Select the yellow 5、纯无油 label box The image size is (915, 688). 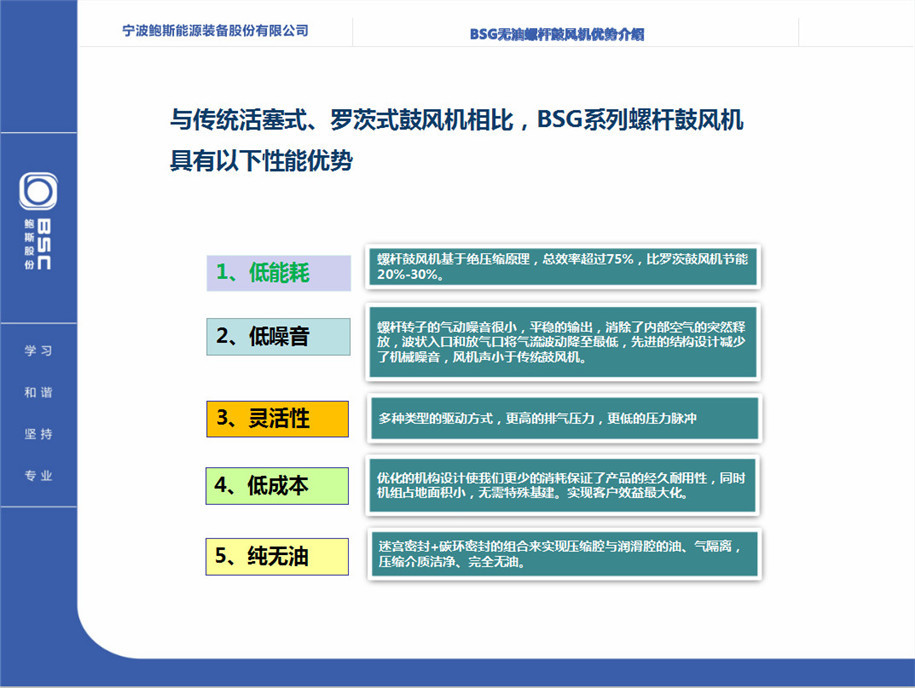278,557
